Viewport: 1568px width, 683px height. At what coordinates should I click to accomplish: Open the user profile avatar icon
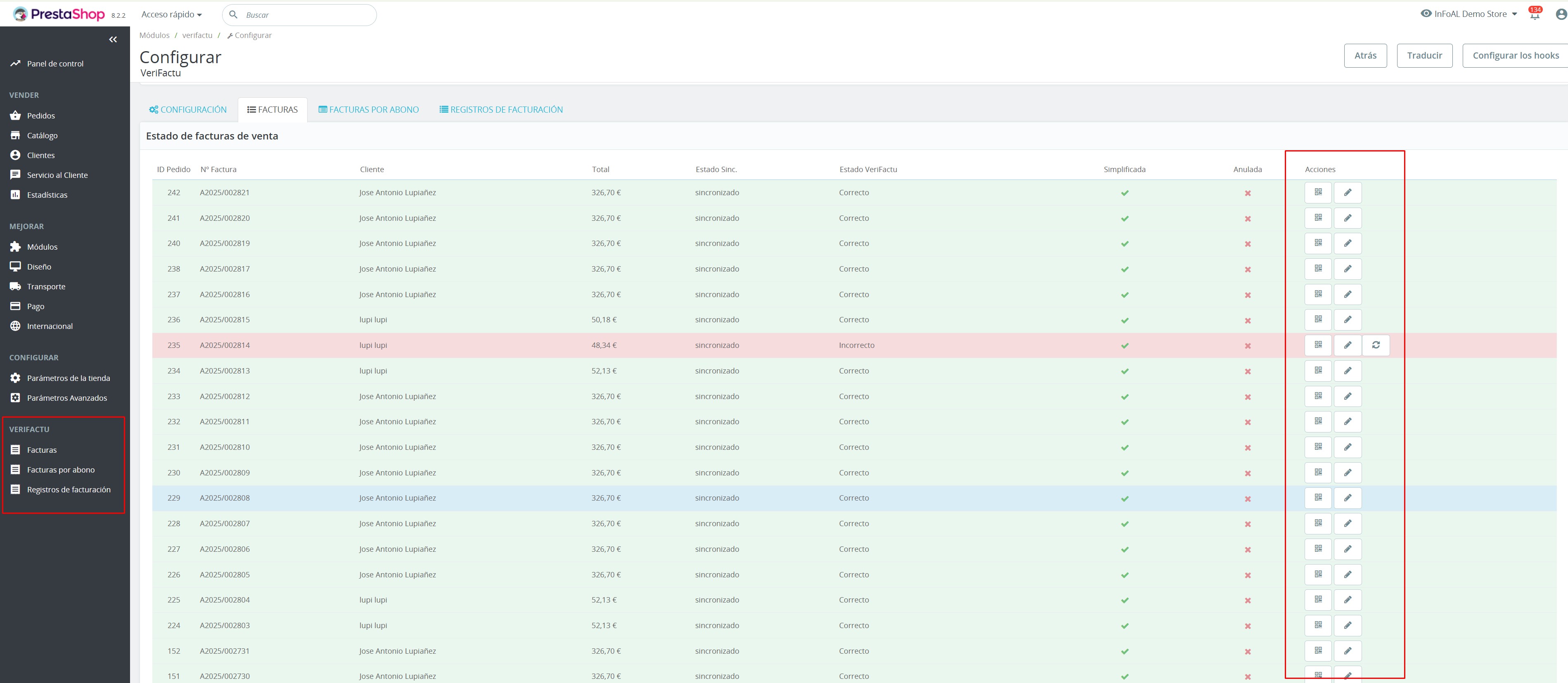coord(1561,14)
